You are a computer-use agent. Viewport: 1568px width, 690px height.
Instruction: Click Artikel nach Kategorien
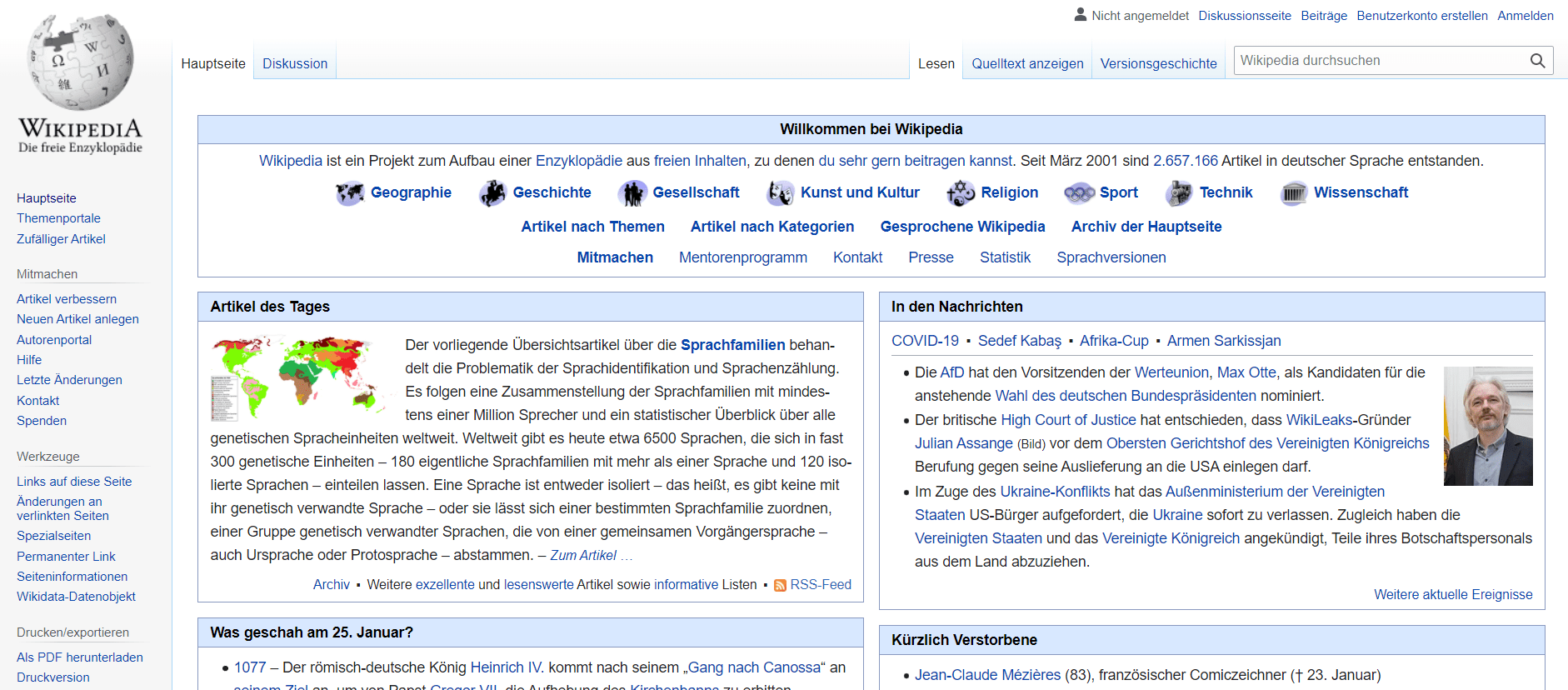pos(772,227)
